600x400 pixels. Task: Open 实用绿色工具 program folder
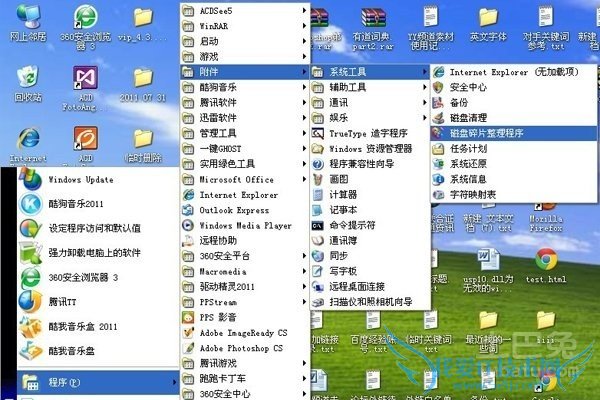tap(245, 164)
